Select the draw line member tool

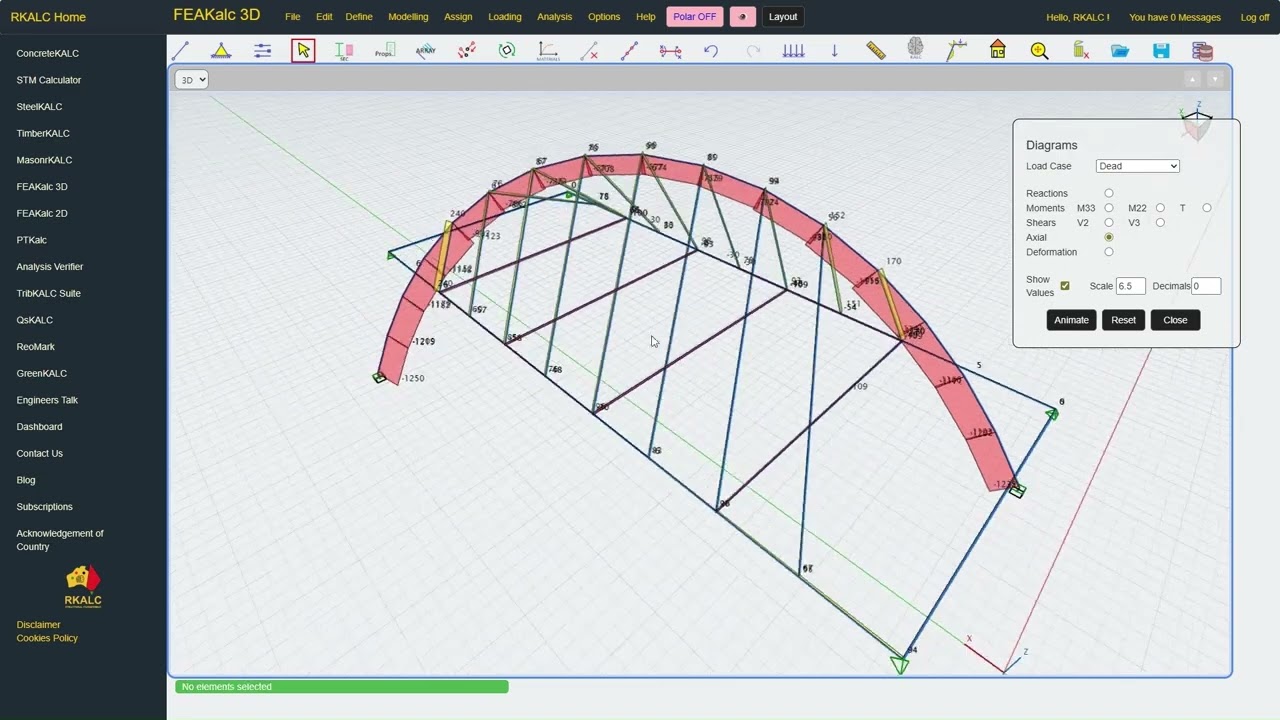click(181, 50)
